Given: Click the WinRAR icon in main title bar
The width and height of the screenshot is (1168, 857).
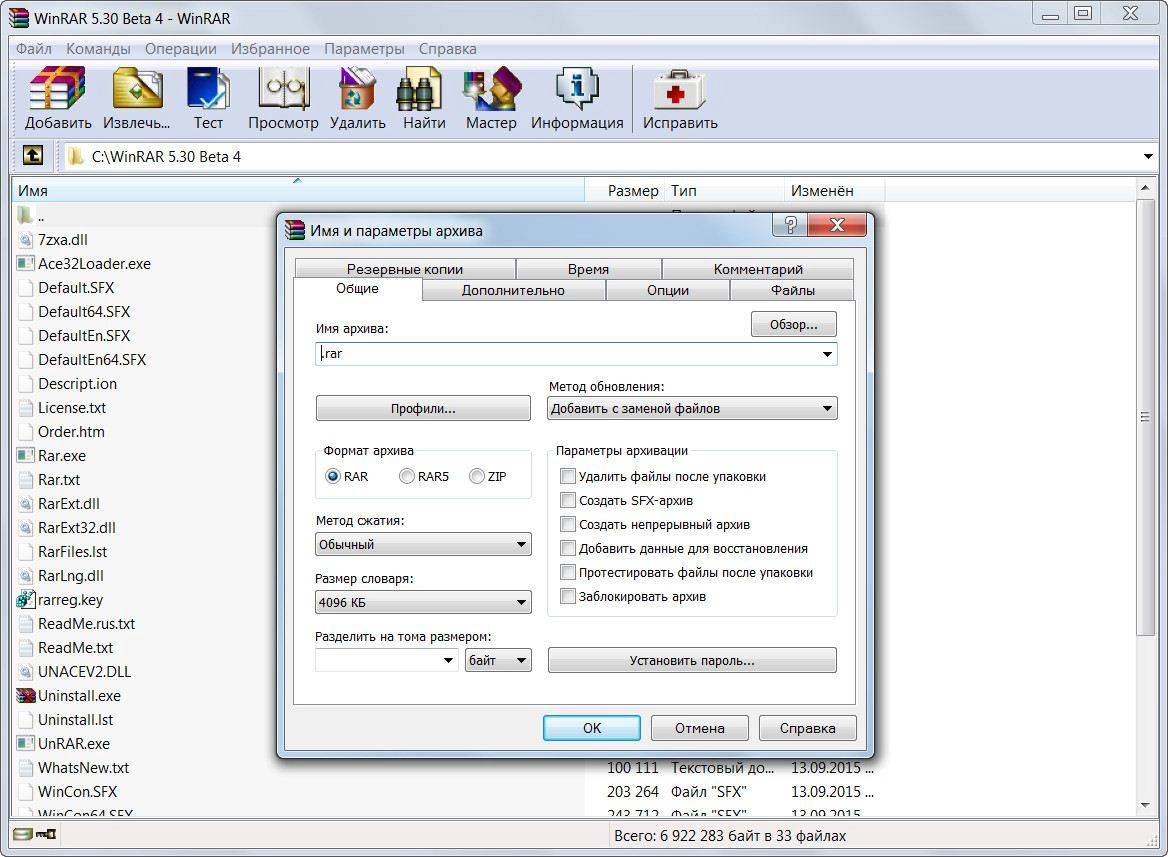Looking at the screenshot, I should coord(19,17).
